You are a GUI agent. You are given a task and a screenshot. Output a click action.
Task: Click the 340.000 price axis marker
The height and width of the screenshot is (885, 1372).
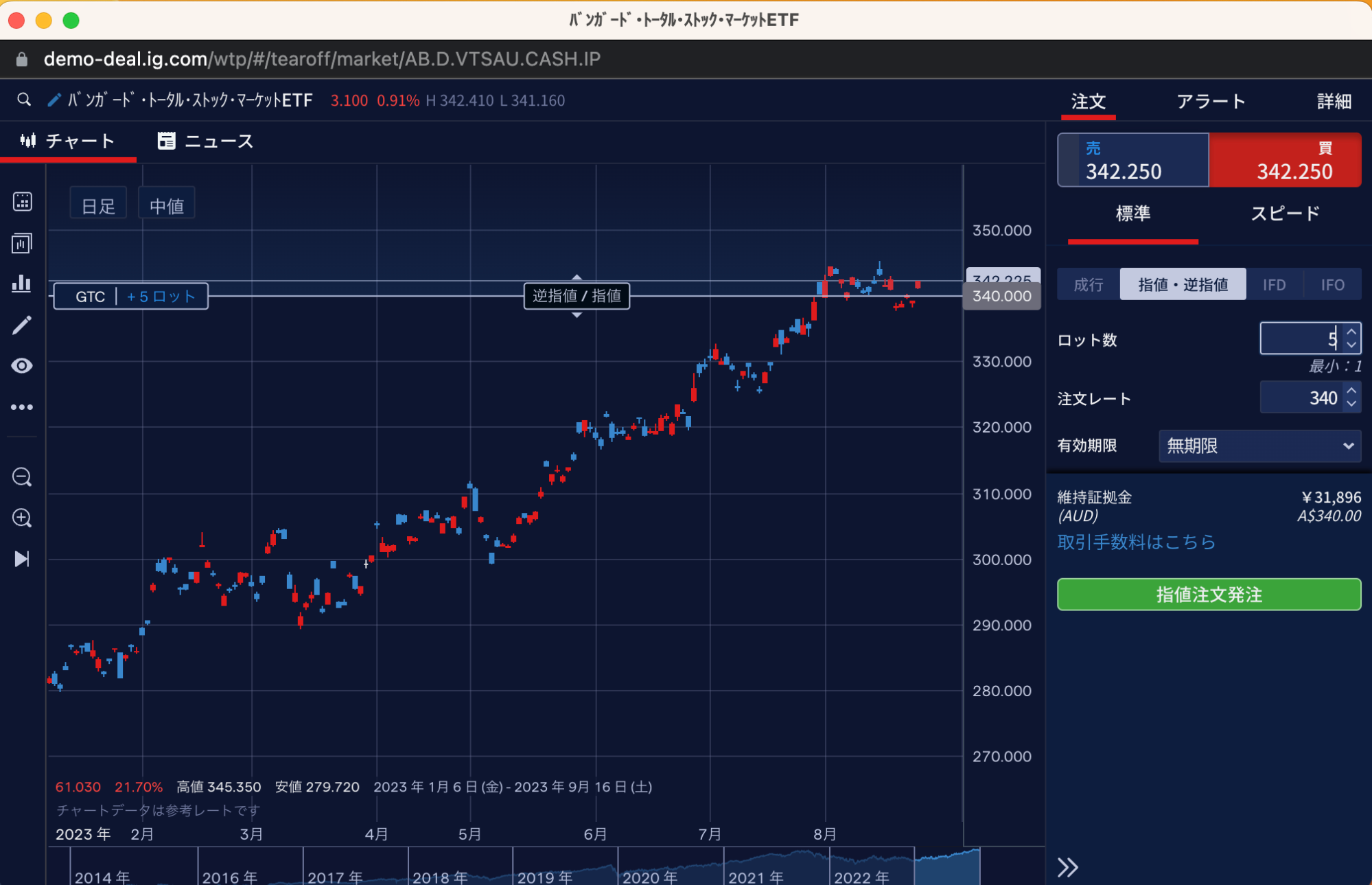click(x=1001, y=297)
